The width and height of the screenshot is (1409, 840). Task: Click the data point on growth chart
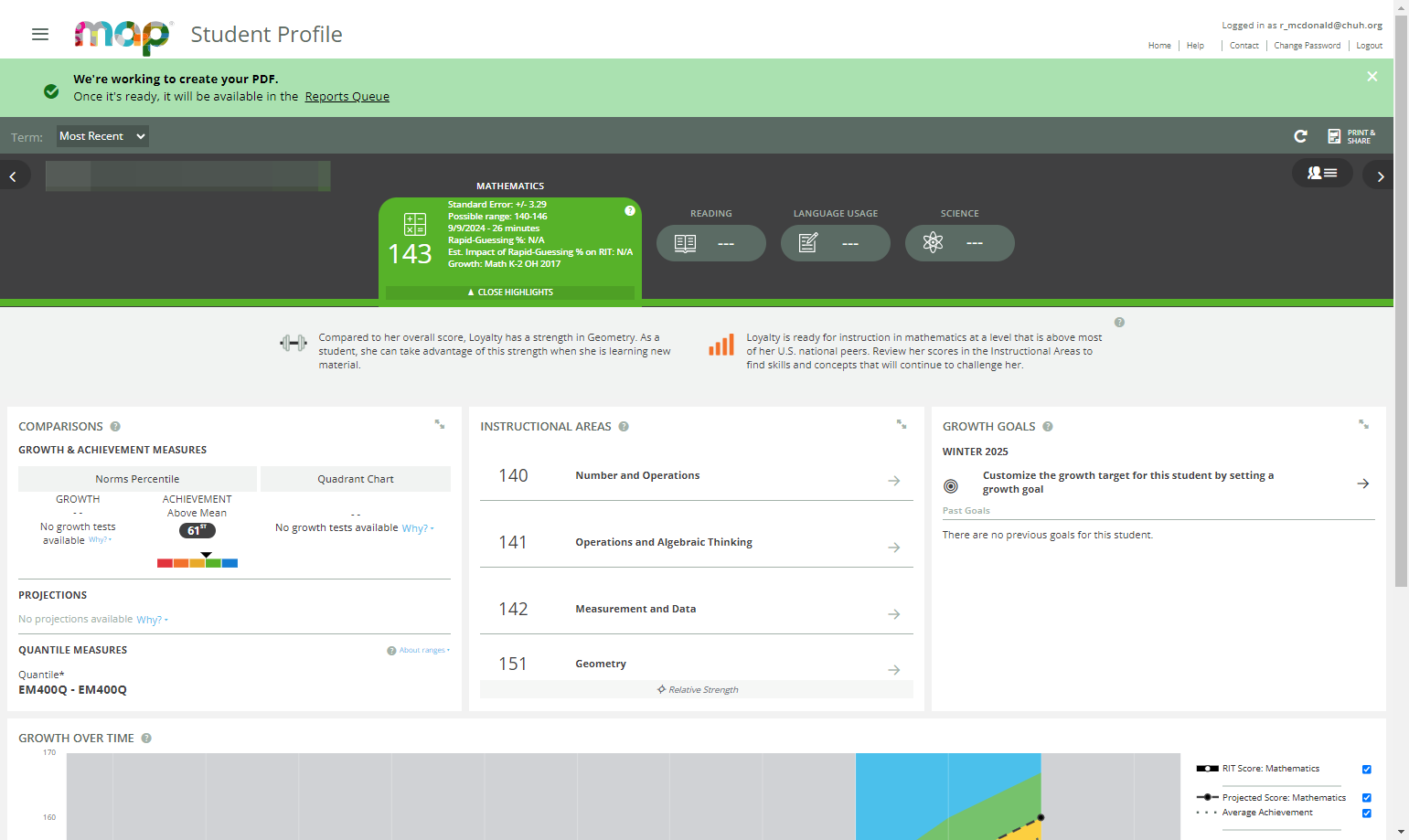(1041, 817)
